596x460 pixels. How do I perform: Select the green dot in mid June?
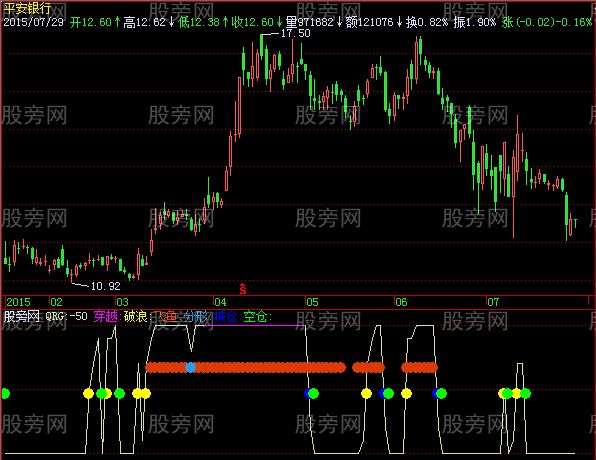441,393
